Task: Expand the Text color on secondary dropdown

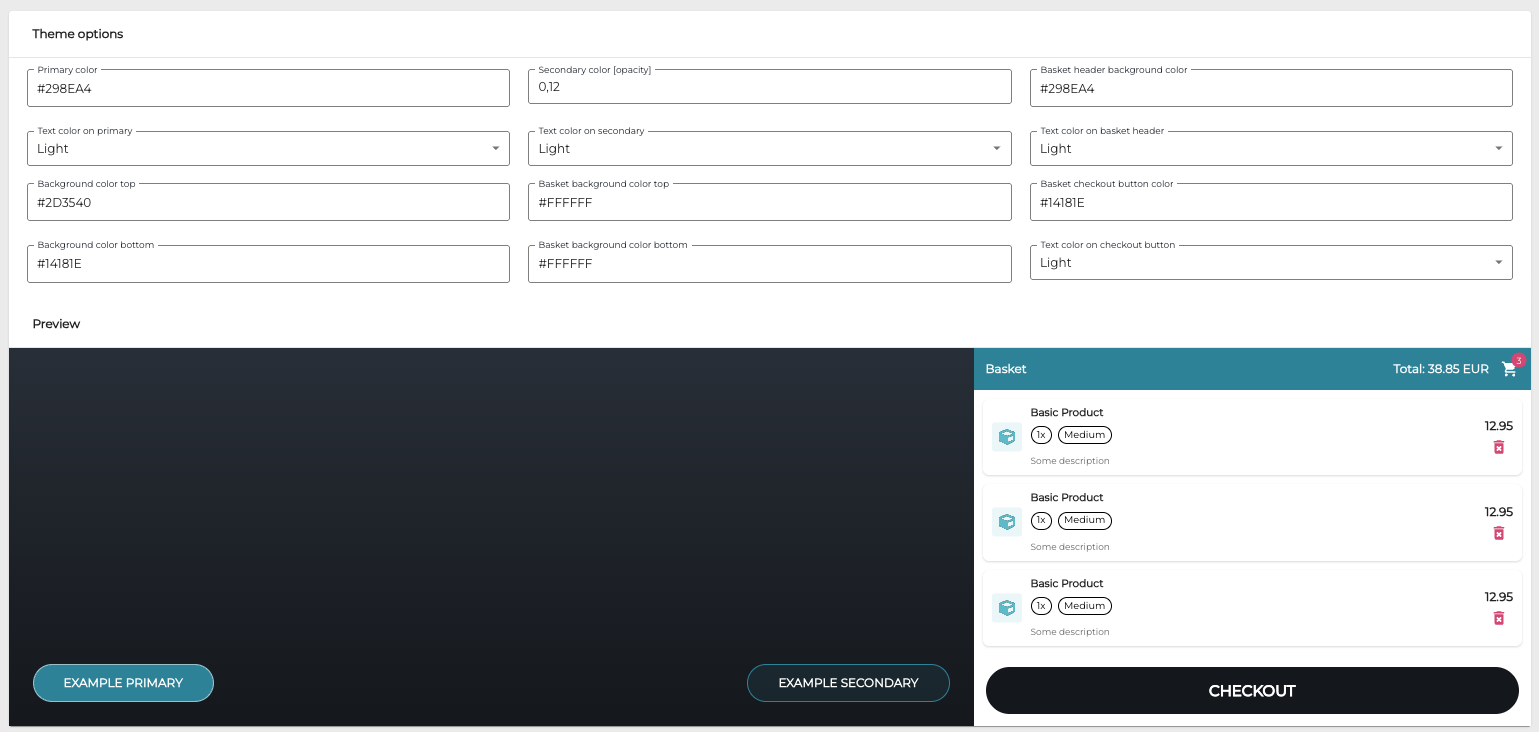Action: 769,149
